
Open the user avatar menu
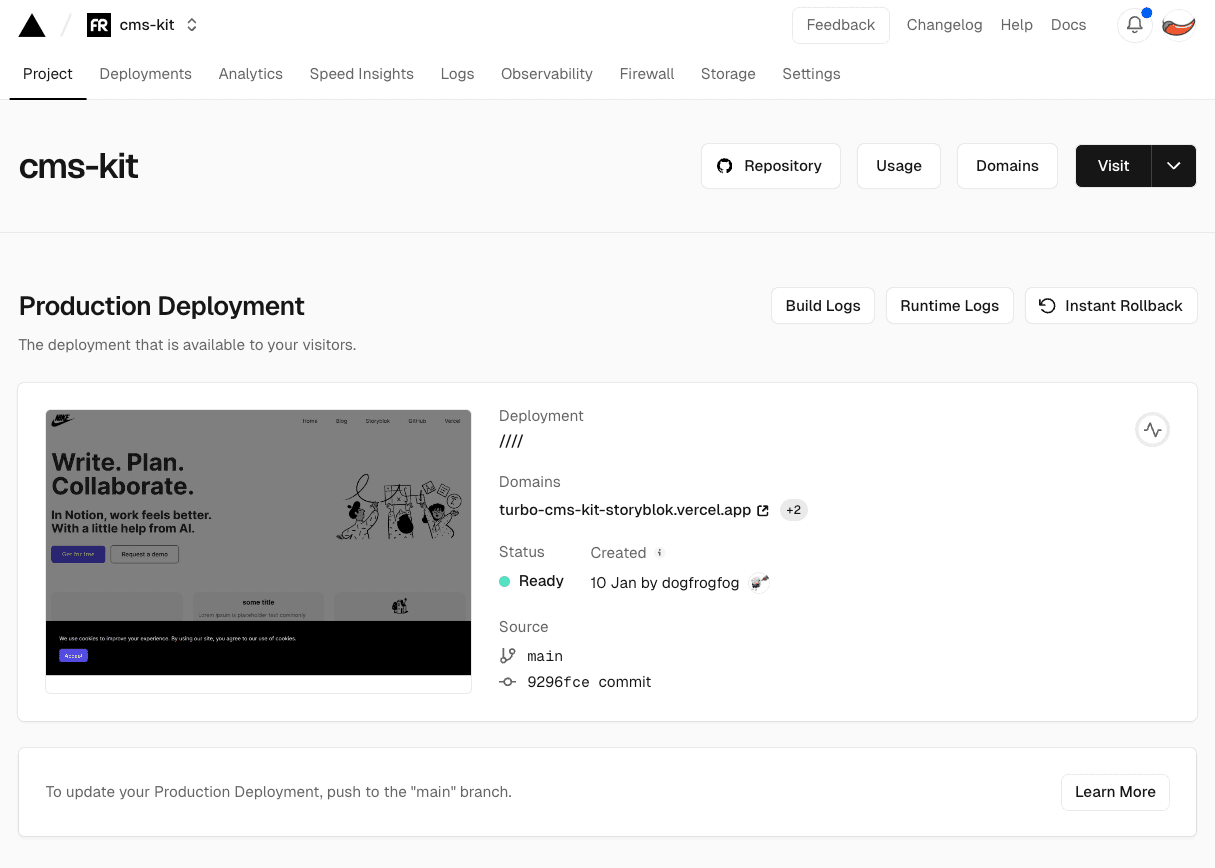[x=1179, y=26]
